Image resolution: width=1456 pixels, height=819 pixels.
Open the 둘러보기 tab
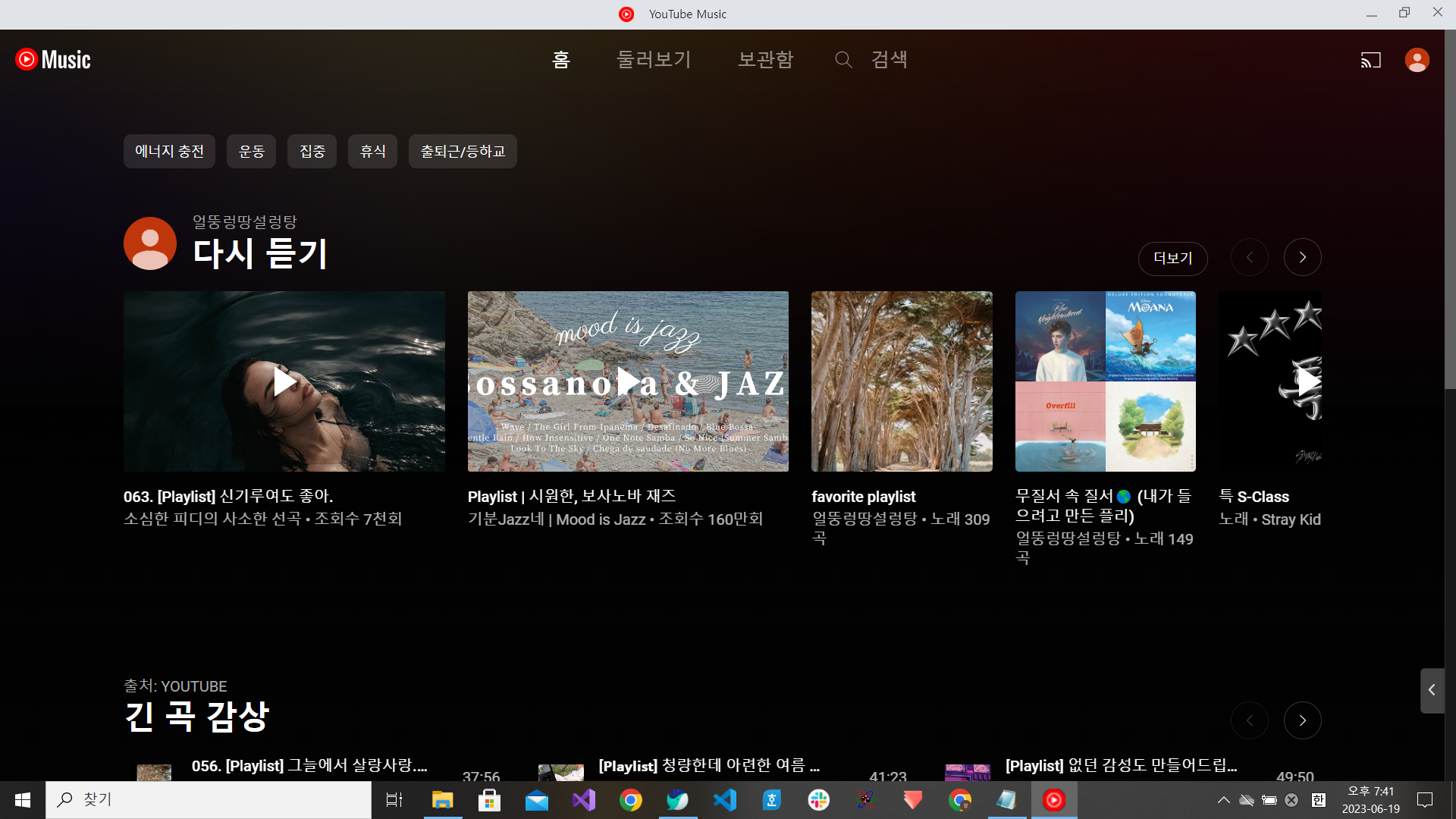point(654,60)
